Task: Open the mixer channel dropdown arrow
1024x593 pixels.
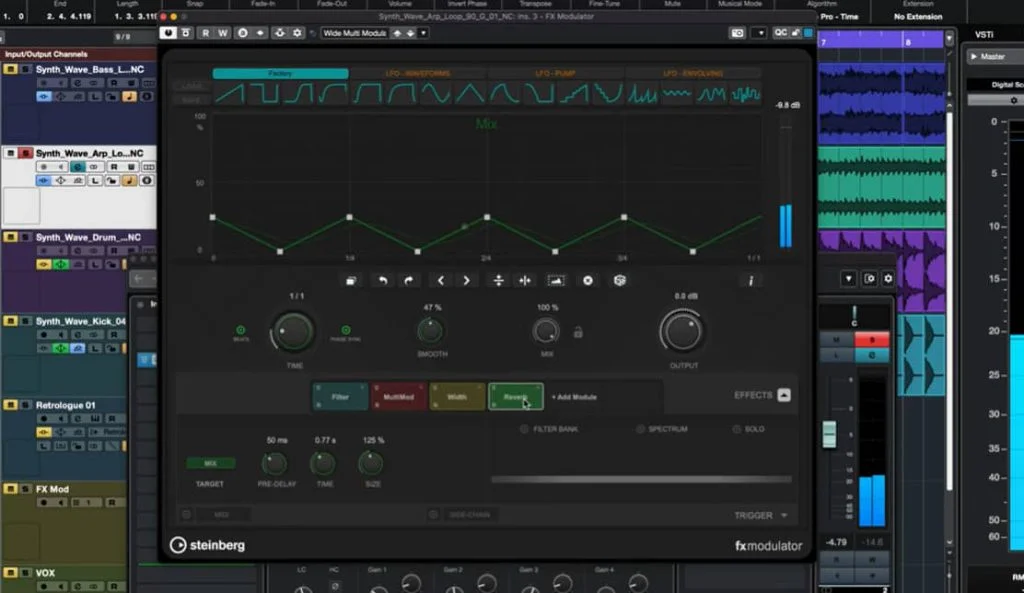Action: click(x=848, y=279)
